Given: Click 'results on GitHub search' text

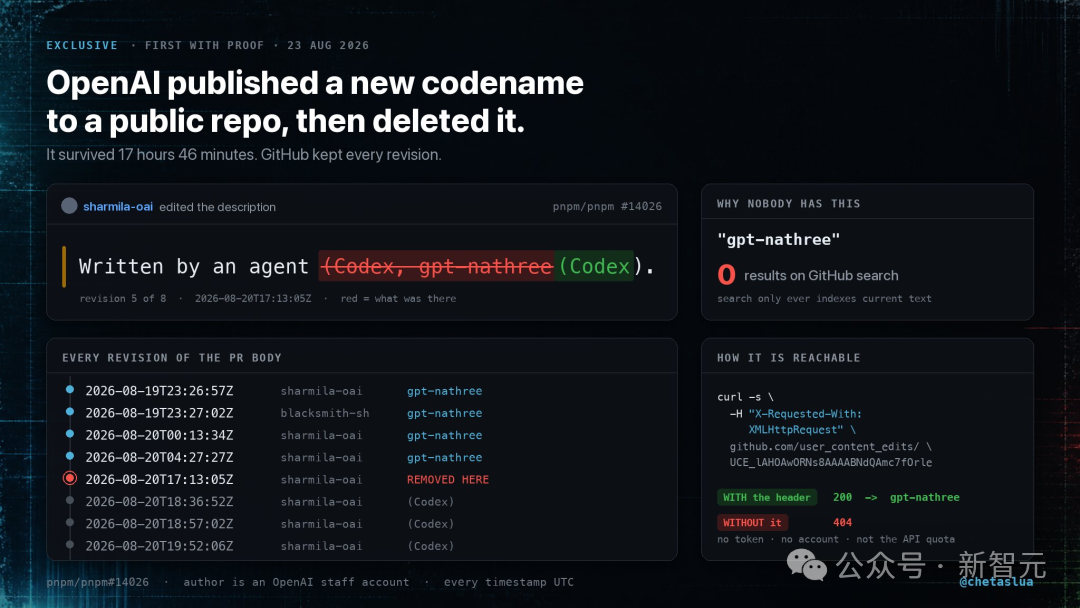Looking at the screenshot, I should click(x=821, y=275).
